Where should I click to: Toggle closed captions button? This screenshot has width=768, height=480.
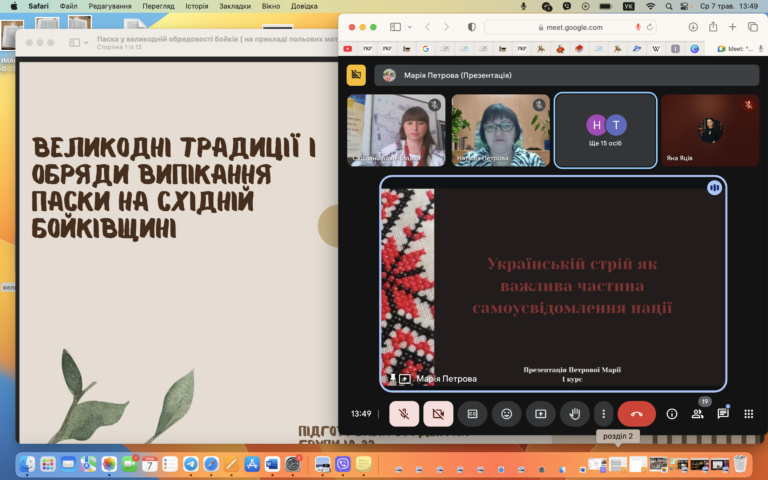(x=472, y=414)
